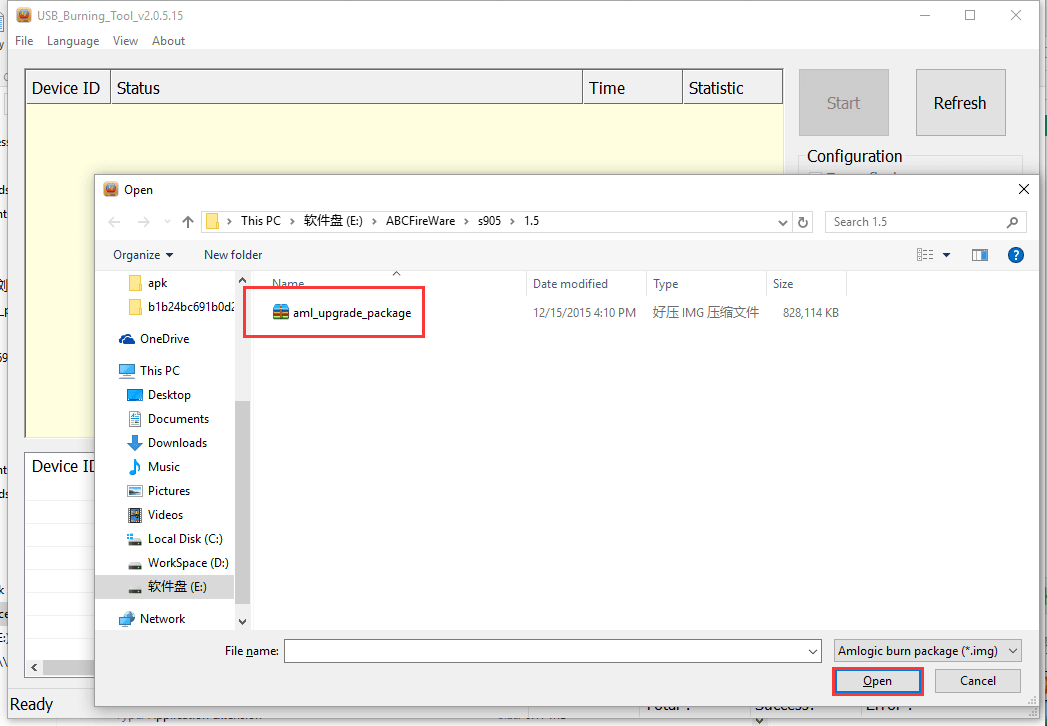This screenshot has height=726, width=1047.
Task: Select This PC in navigation pane
Action: (x=160, y=370)
